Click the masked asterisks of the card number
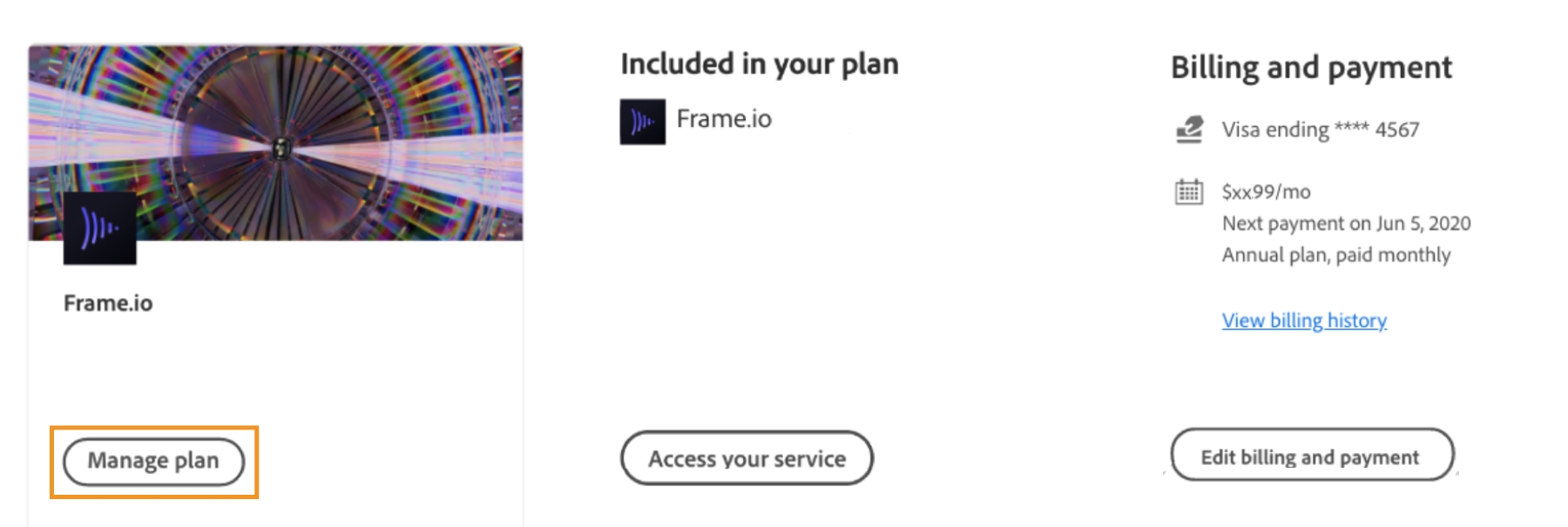Image resolution: width=1568 pixels, height=527 pixels. click(1351, 128)
